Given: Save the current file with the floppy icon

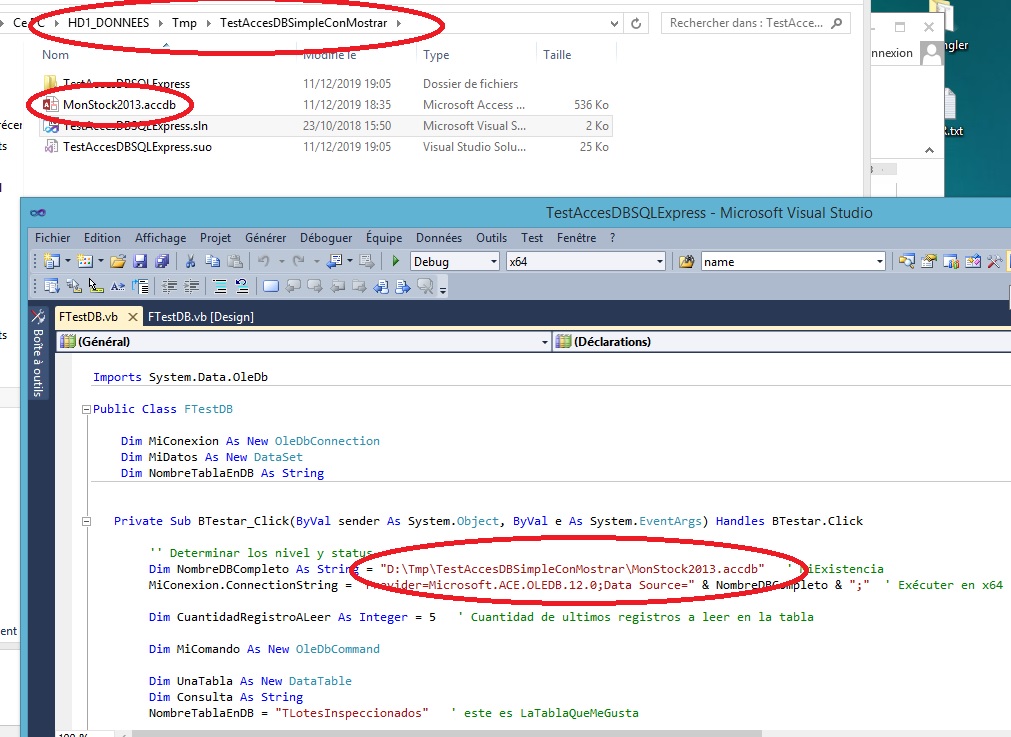Looking at the screenshot, I should coord(140,261).
